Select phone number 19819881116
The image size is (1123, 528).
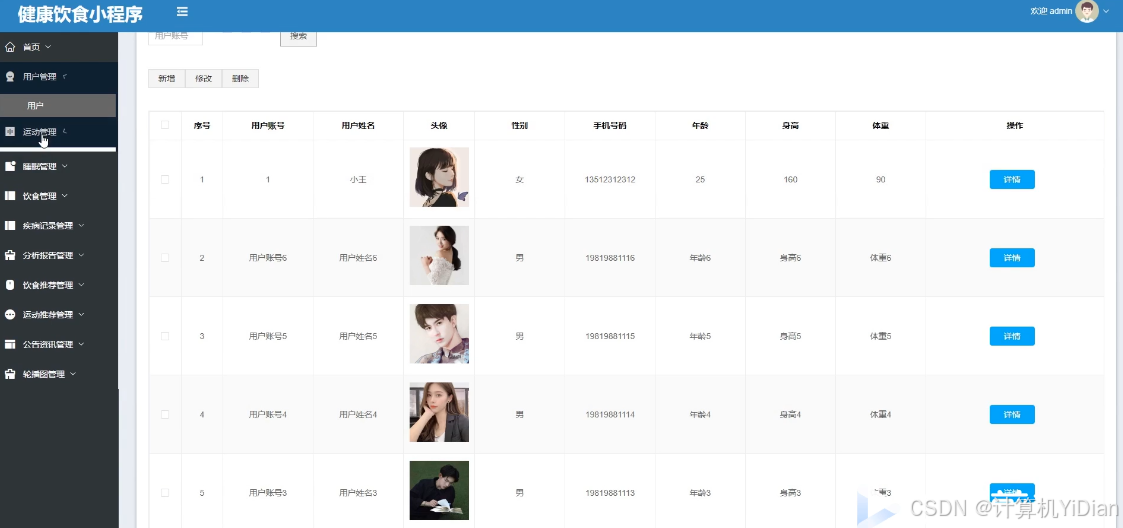(610, 258)
